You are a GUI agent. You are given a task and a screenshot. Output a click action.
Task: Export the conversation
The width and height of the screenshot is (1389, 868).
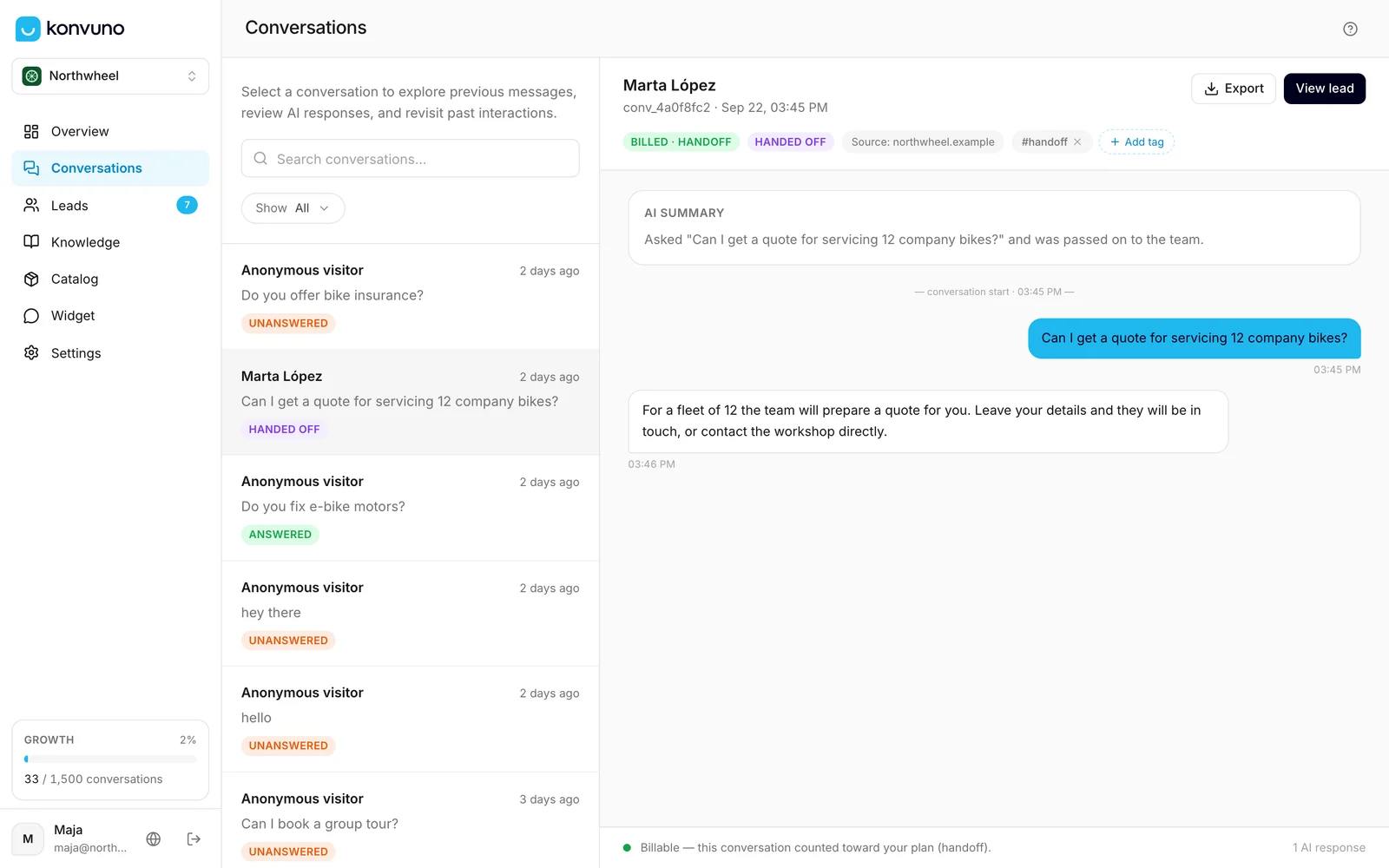point(1234,89)
